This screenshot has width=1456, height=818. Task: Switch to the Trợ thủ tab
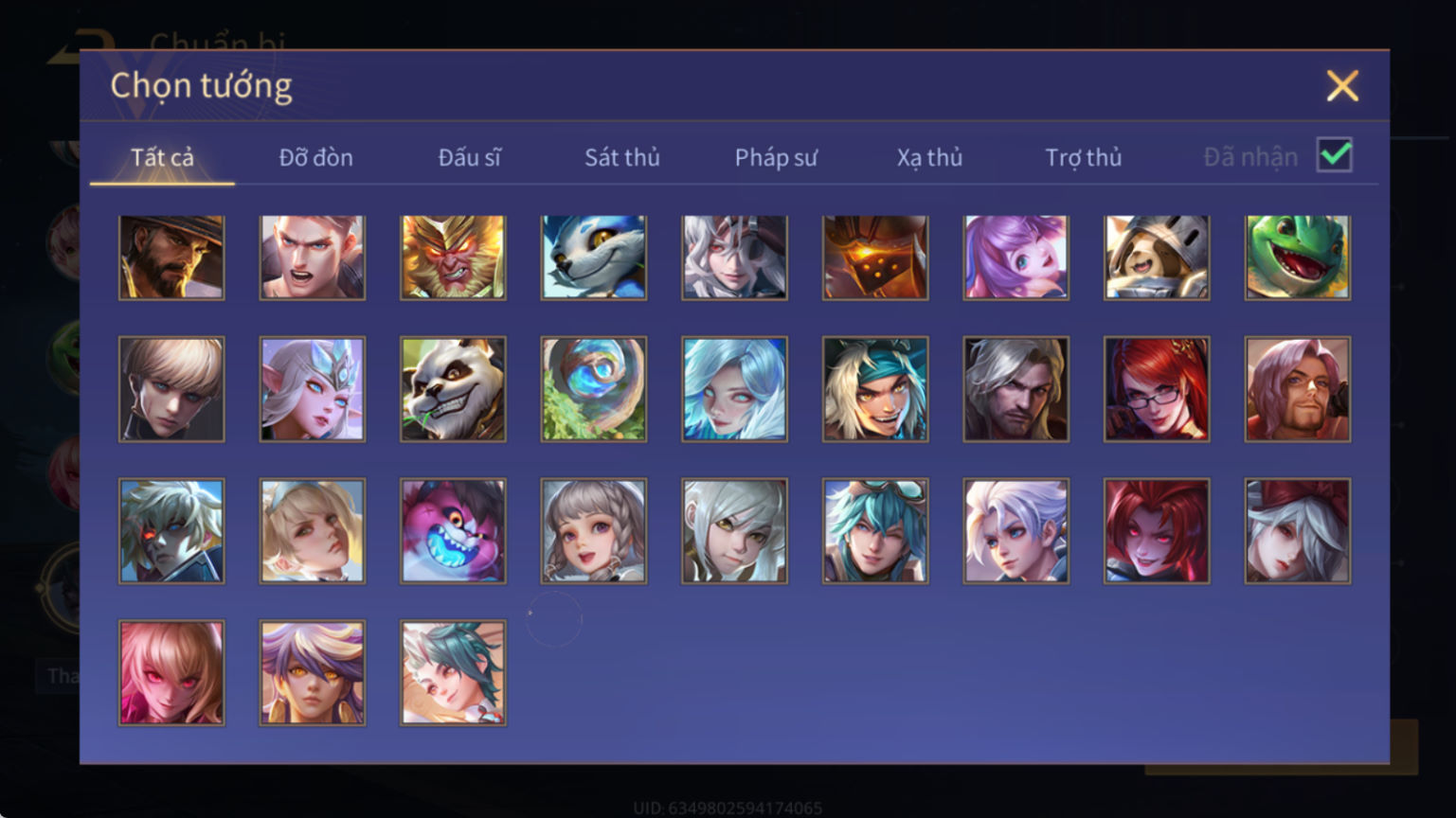(1083, 157)
